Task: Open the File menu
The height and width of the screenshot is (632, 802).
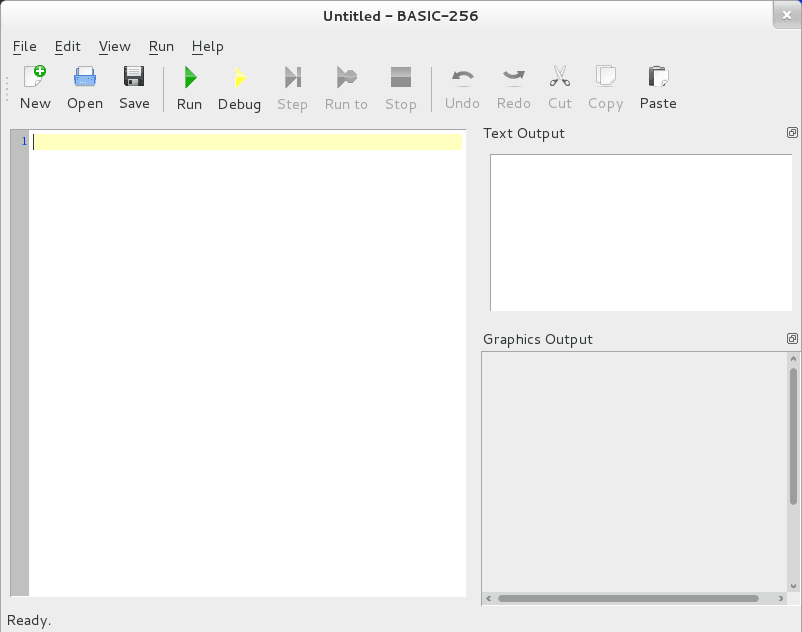Action: coord(25,47)
